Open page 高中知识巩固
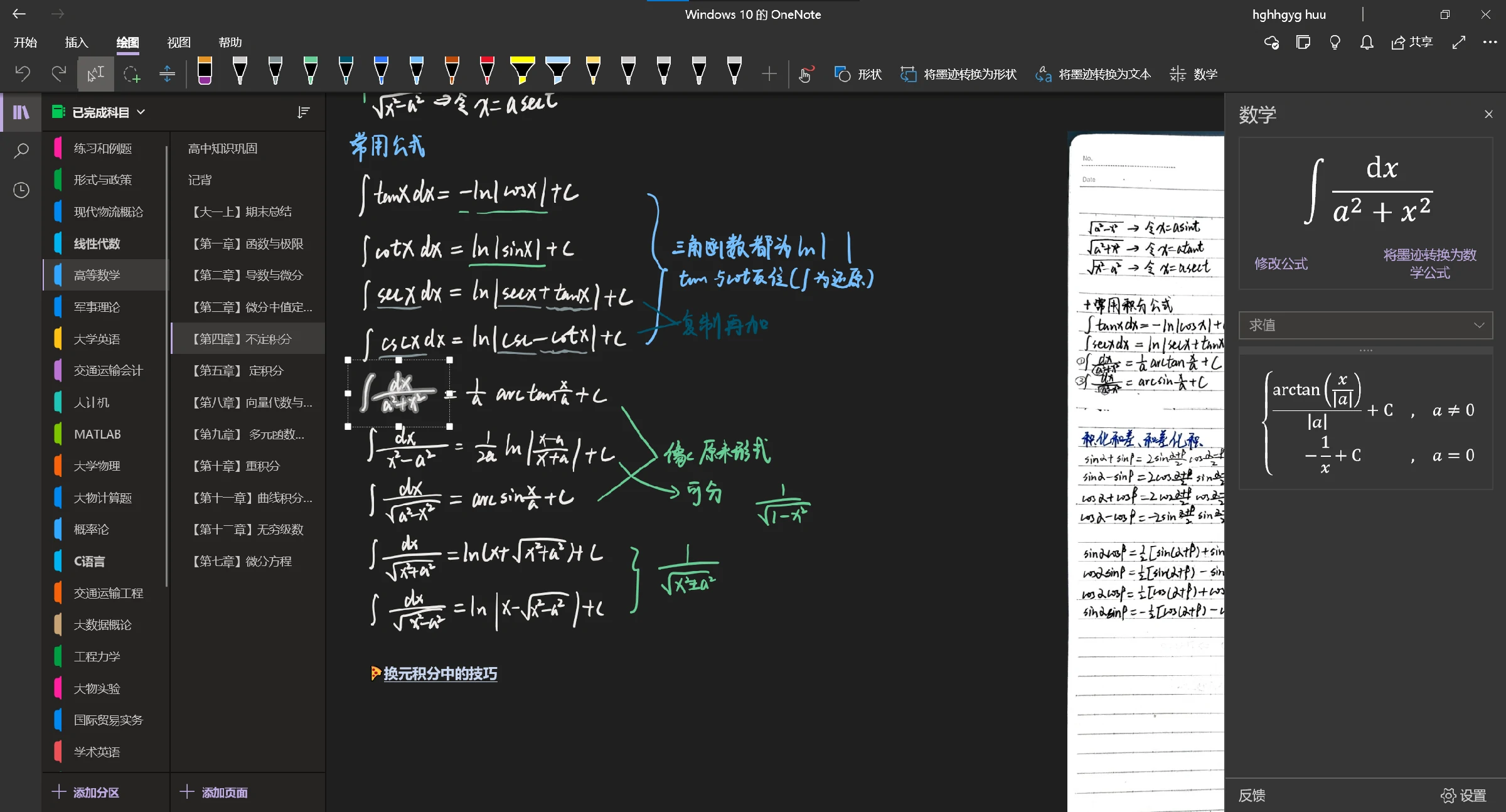1506x812 pixels. 248,148
